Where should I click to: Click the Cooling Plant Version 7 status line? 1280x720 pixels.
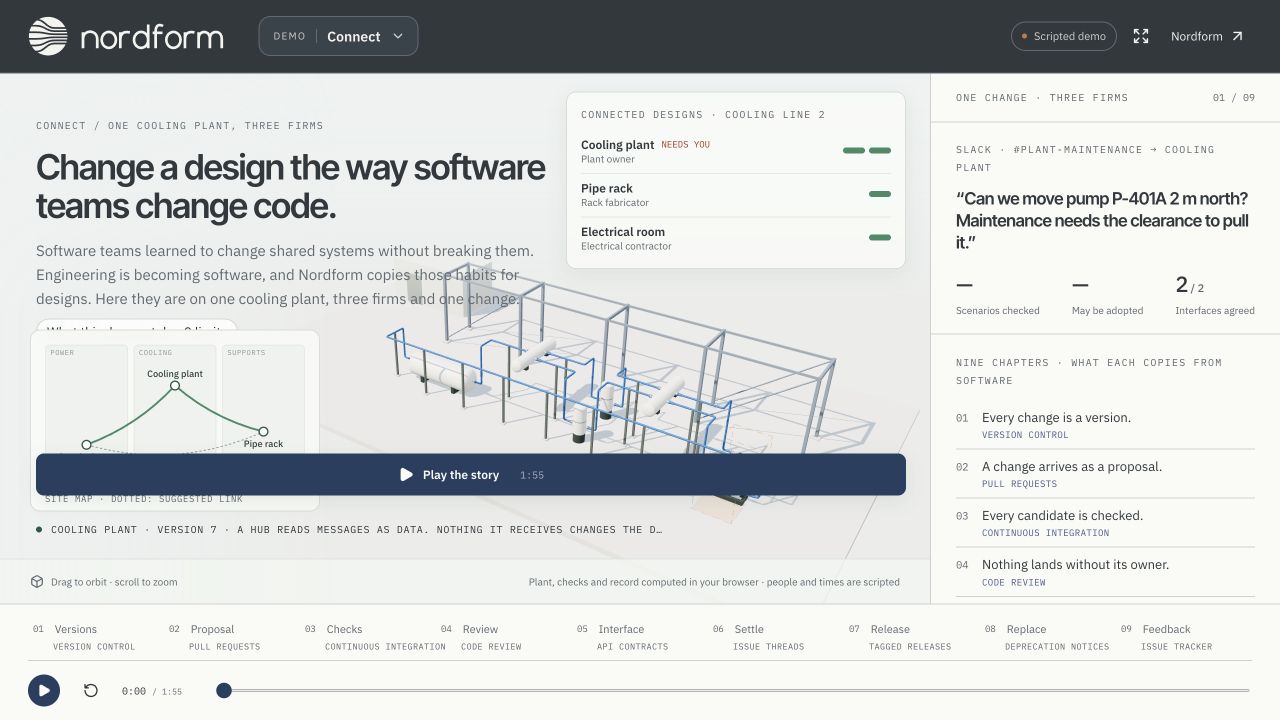(x=349, y=529)
